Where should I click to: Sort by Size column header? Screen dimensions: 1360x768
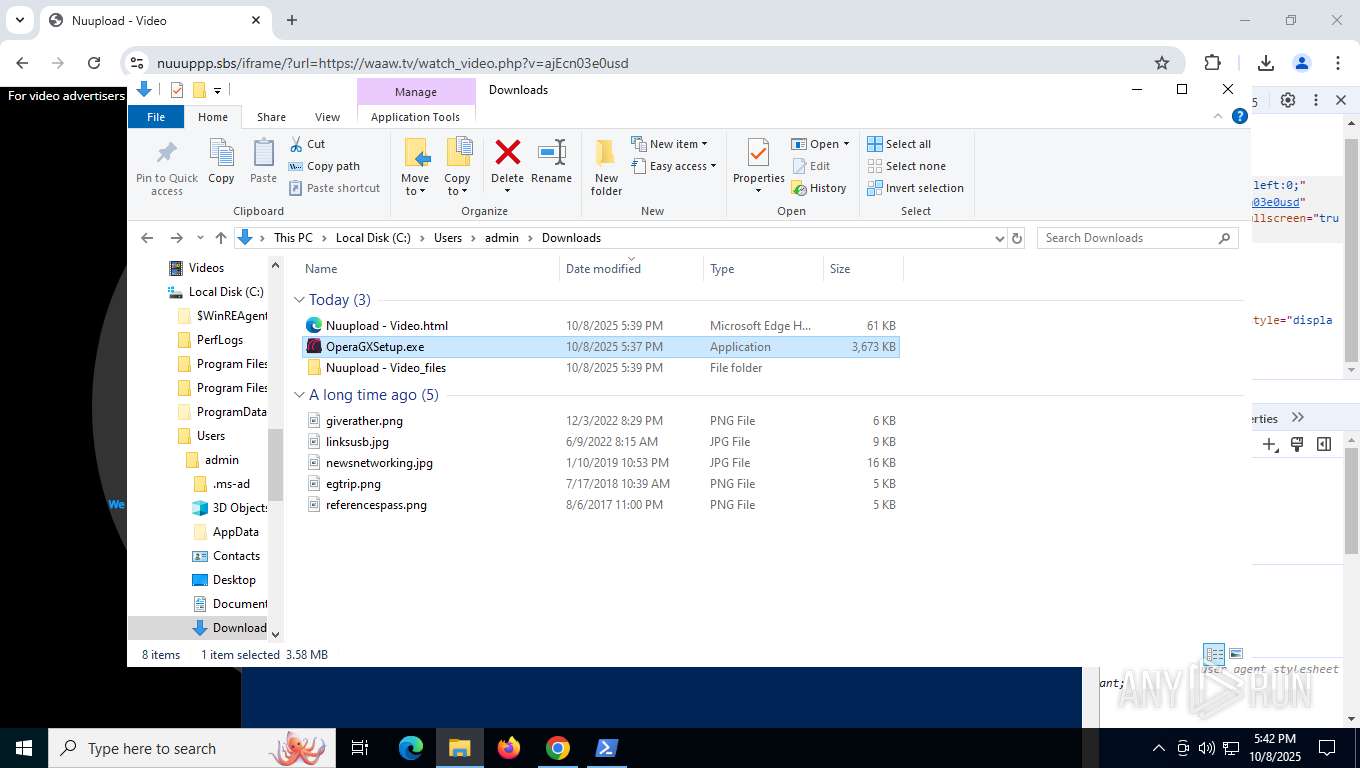pos(863,269)
